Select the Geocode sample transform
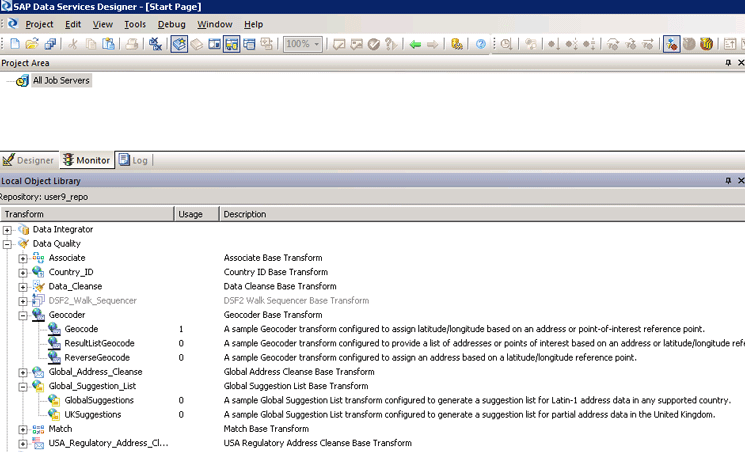 [x=81, y=329]
